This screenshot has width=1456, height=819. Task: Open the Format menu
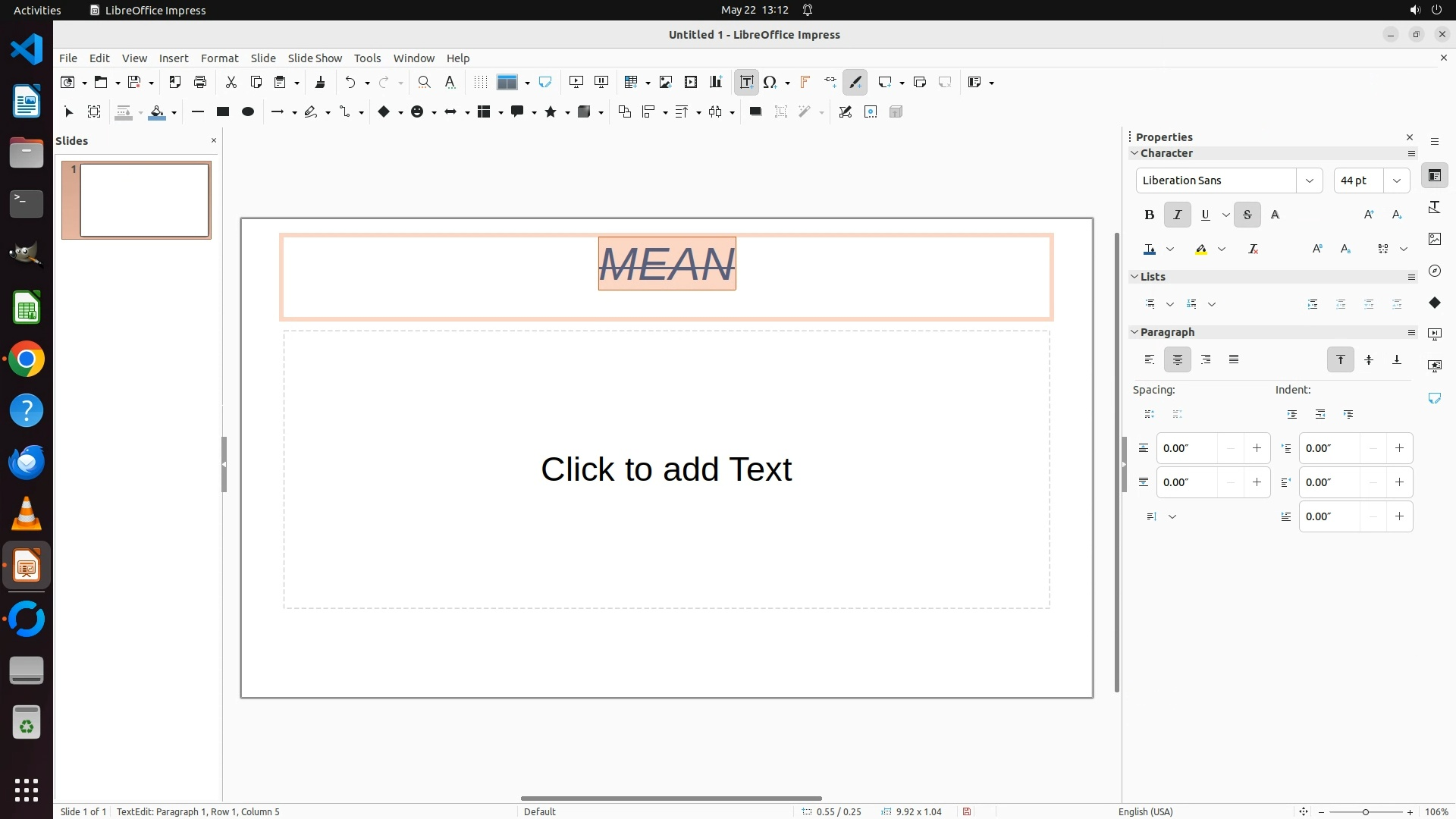point(219,58)
